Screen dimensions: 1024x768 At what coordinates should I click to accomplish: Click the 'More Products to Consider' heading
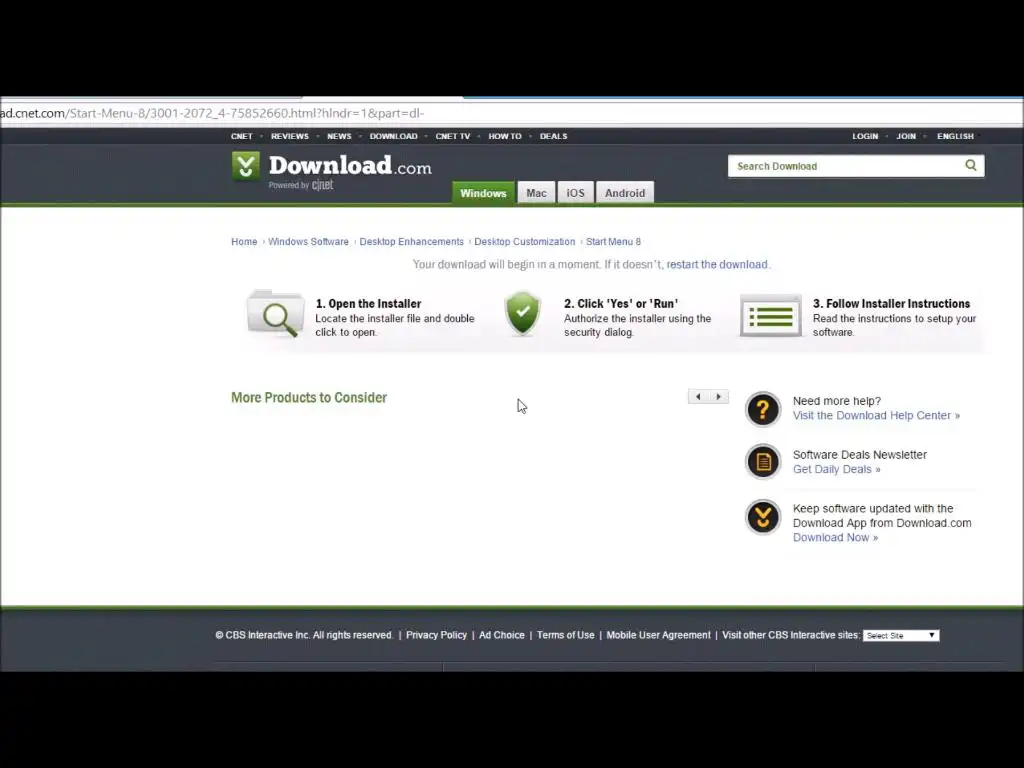pos(309,398)
